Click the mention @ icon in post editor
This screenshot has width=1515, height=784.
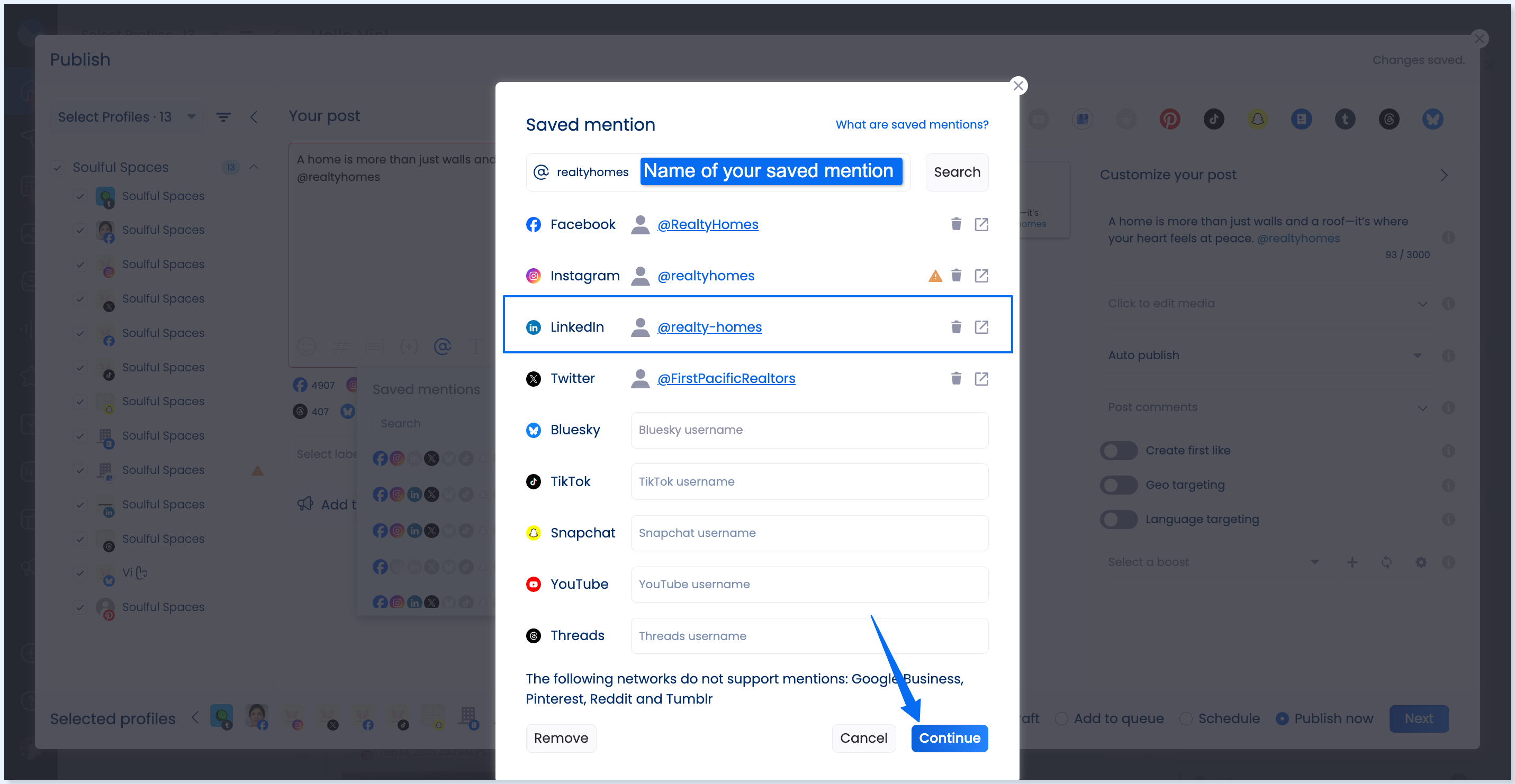(x=442, y=346)
